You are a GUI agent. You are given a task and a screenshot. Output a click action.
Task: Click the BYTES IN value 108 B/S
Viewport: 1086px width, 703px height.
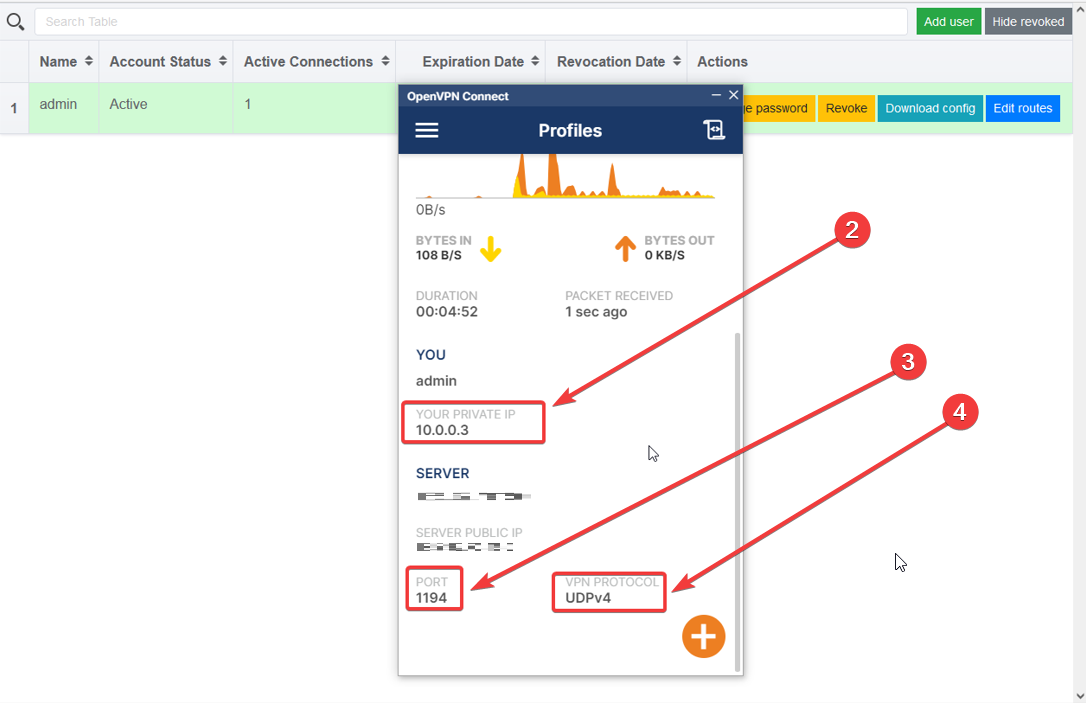pyautogui.click(x=438, y=255)
